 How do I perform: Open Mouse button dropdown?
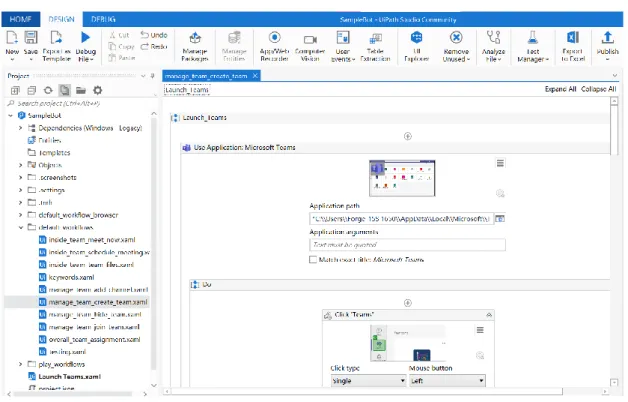point(447,381)
